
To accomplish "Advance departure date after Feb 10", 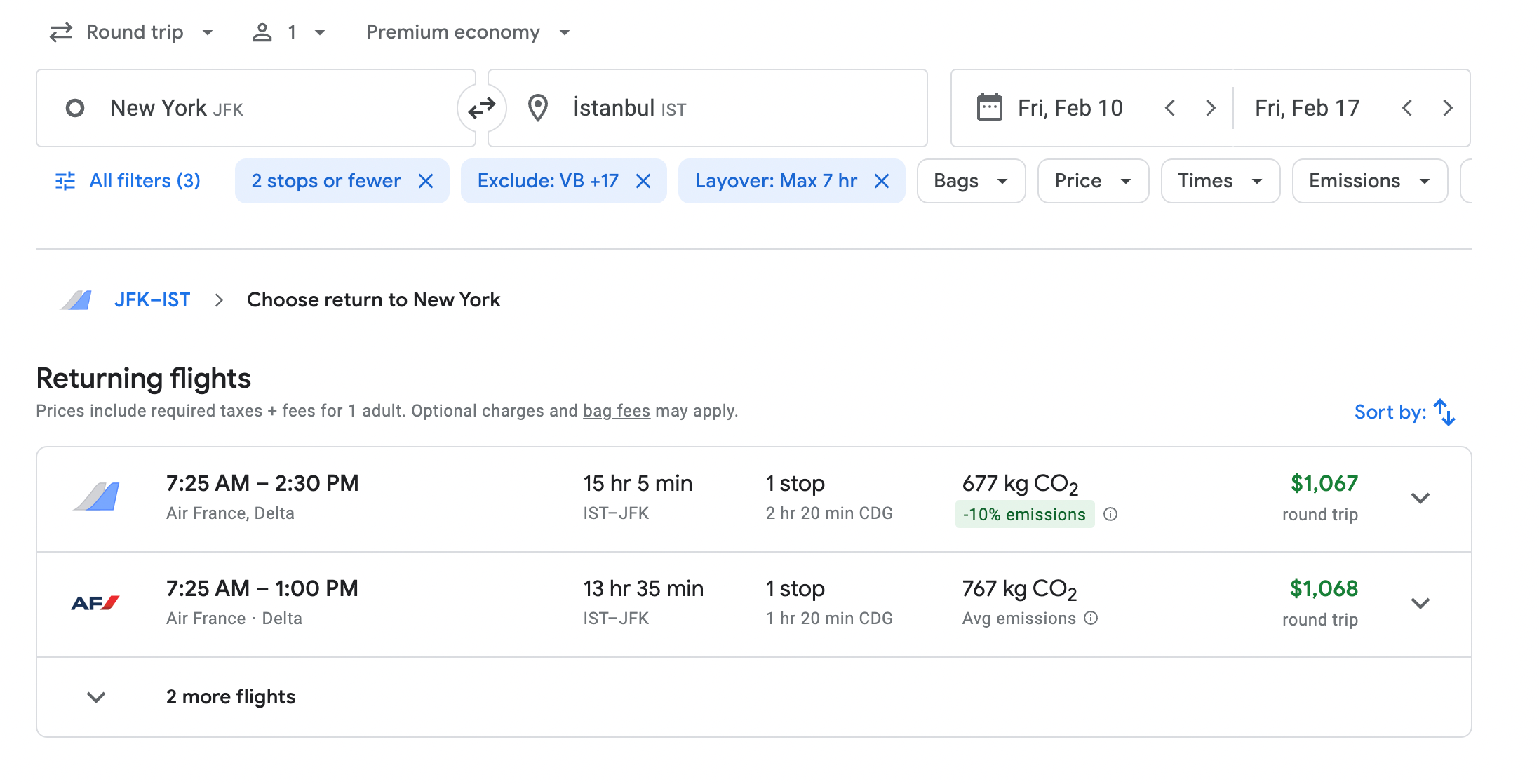I will 1211,108.
